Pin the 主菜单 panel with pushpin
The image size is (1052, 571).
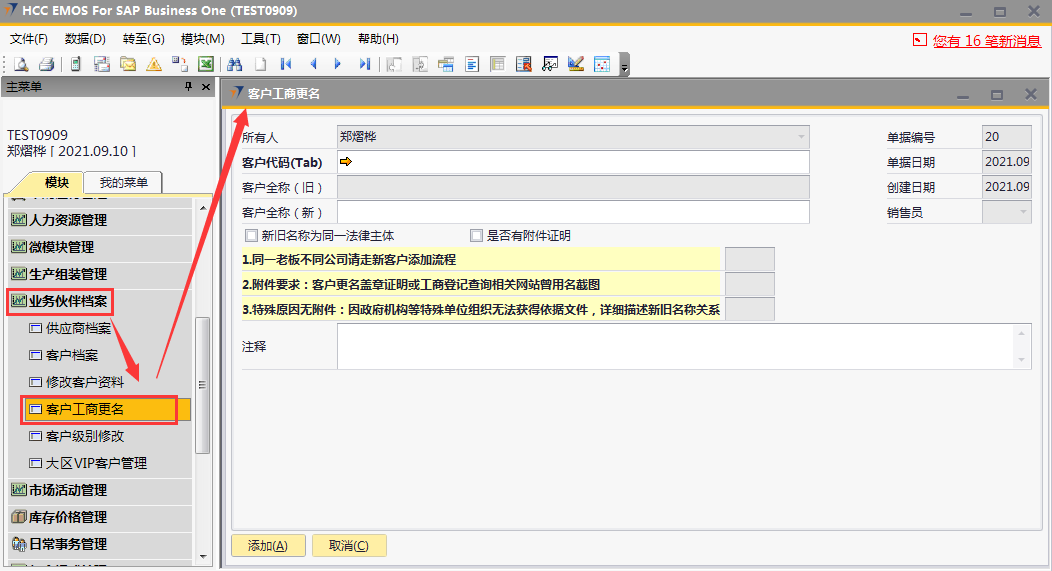point(188,87)
